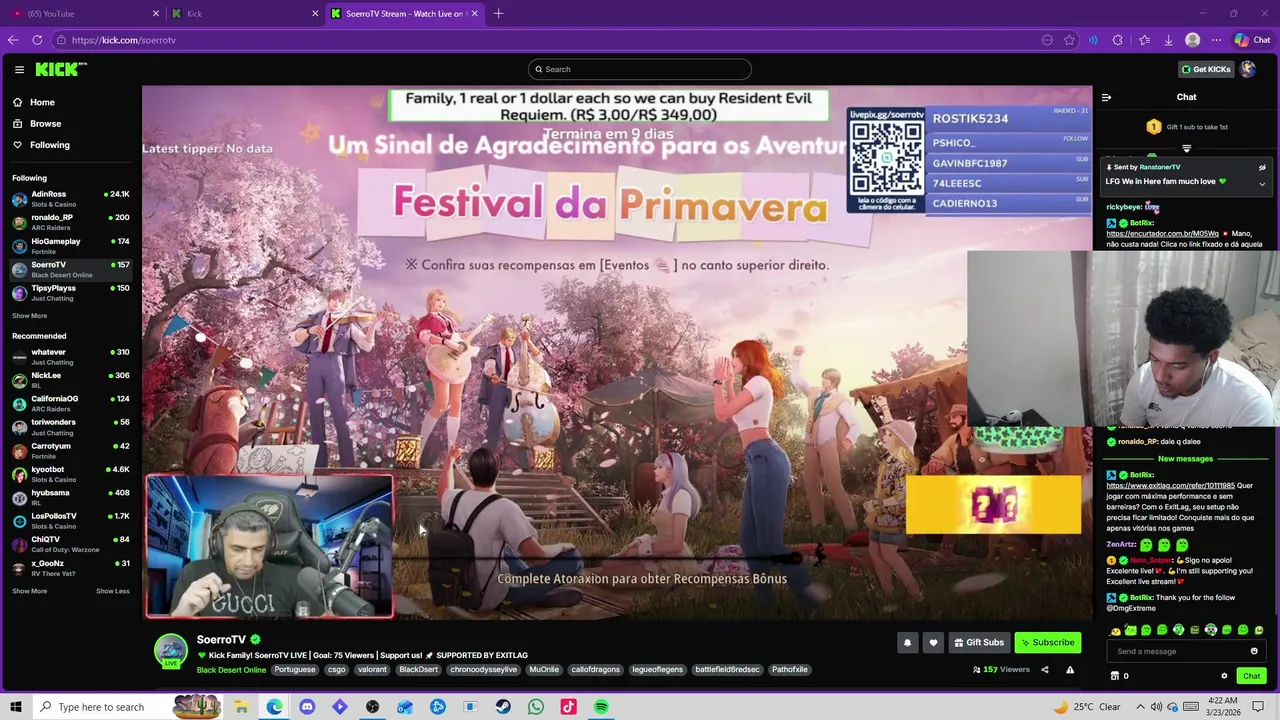
Task: Open chat settings gear icon
Action: pos(1224,676)
